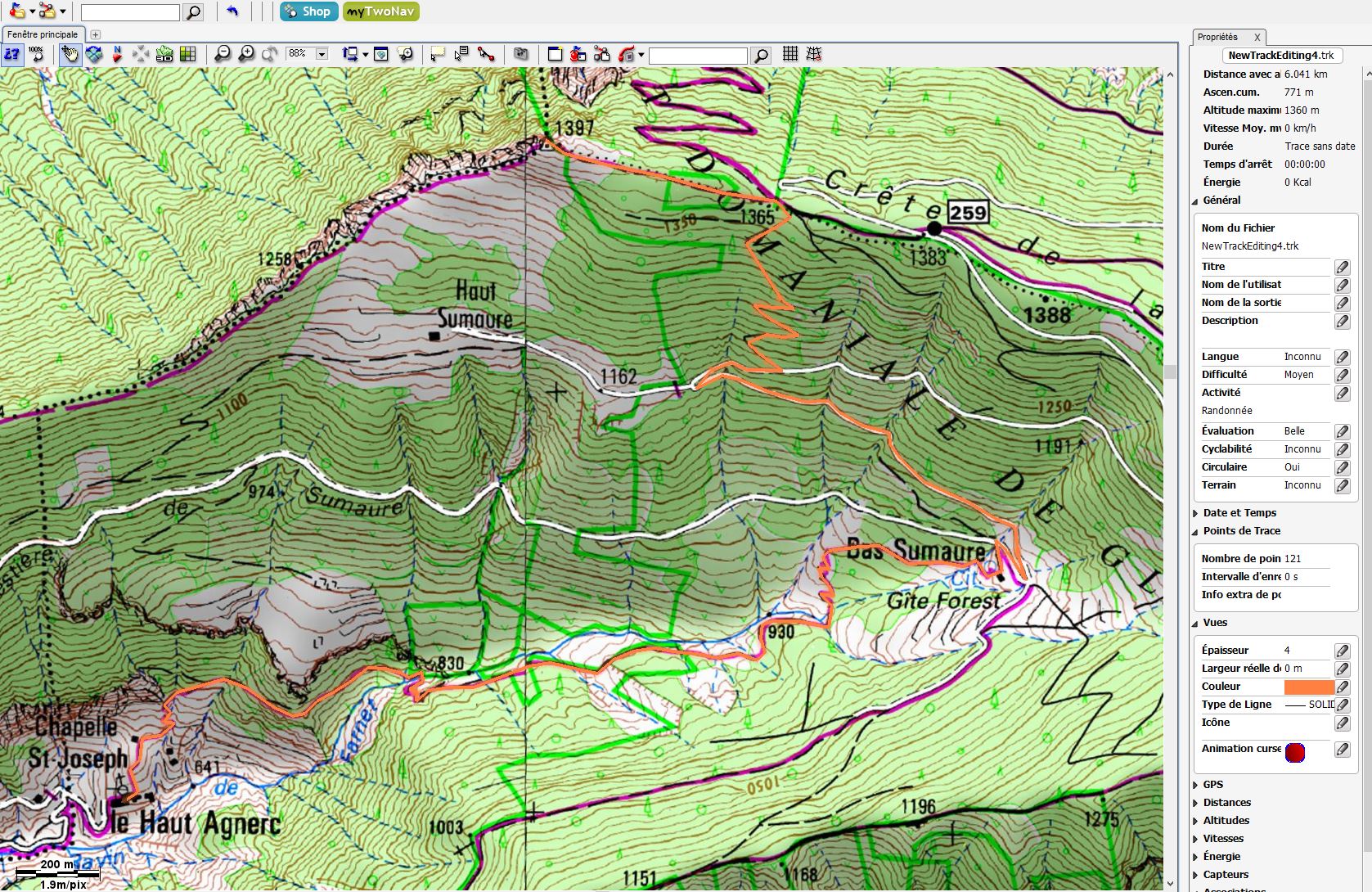
Task: Click the zoom in magnifier icon
Action: [x=246, y=54]
